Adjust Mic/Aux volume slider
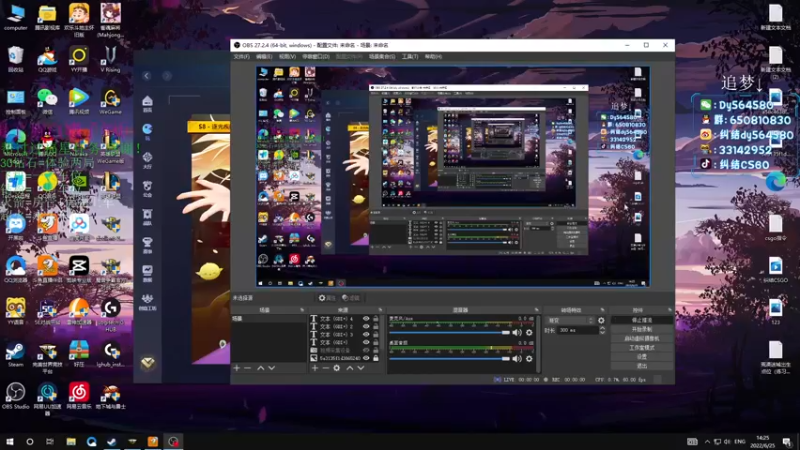The image size is (800, 450). click(x=449, y=333)
